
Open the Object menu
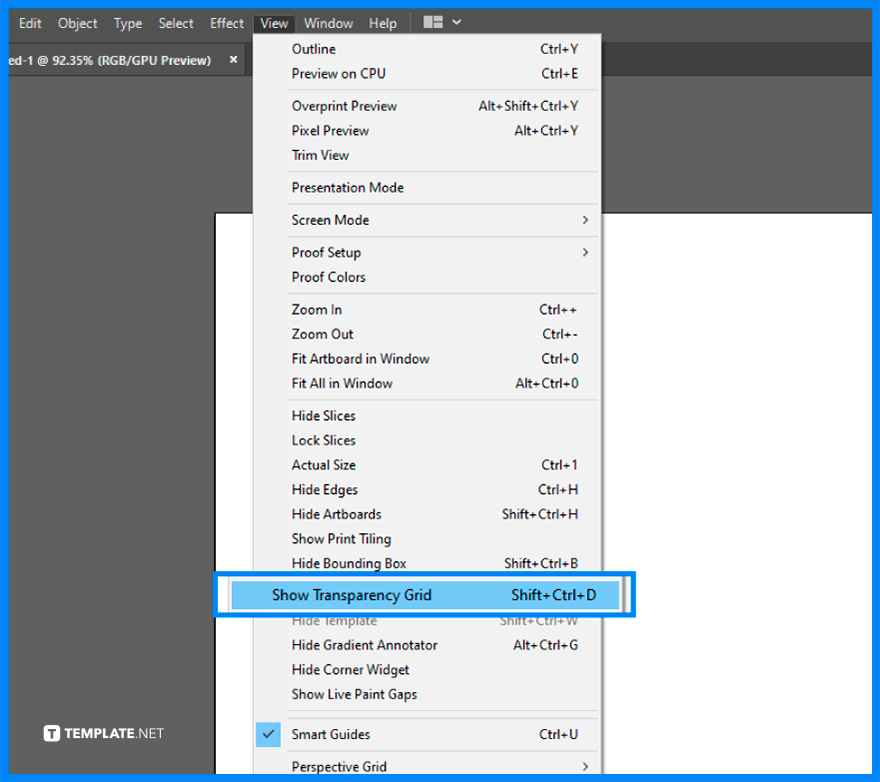pos(77,22)
